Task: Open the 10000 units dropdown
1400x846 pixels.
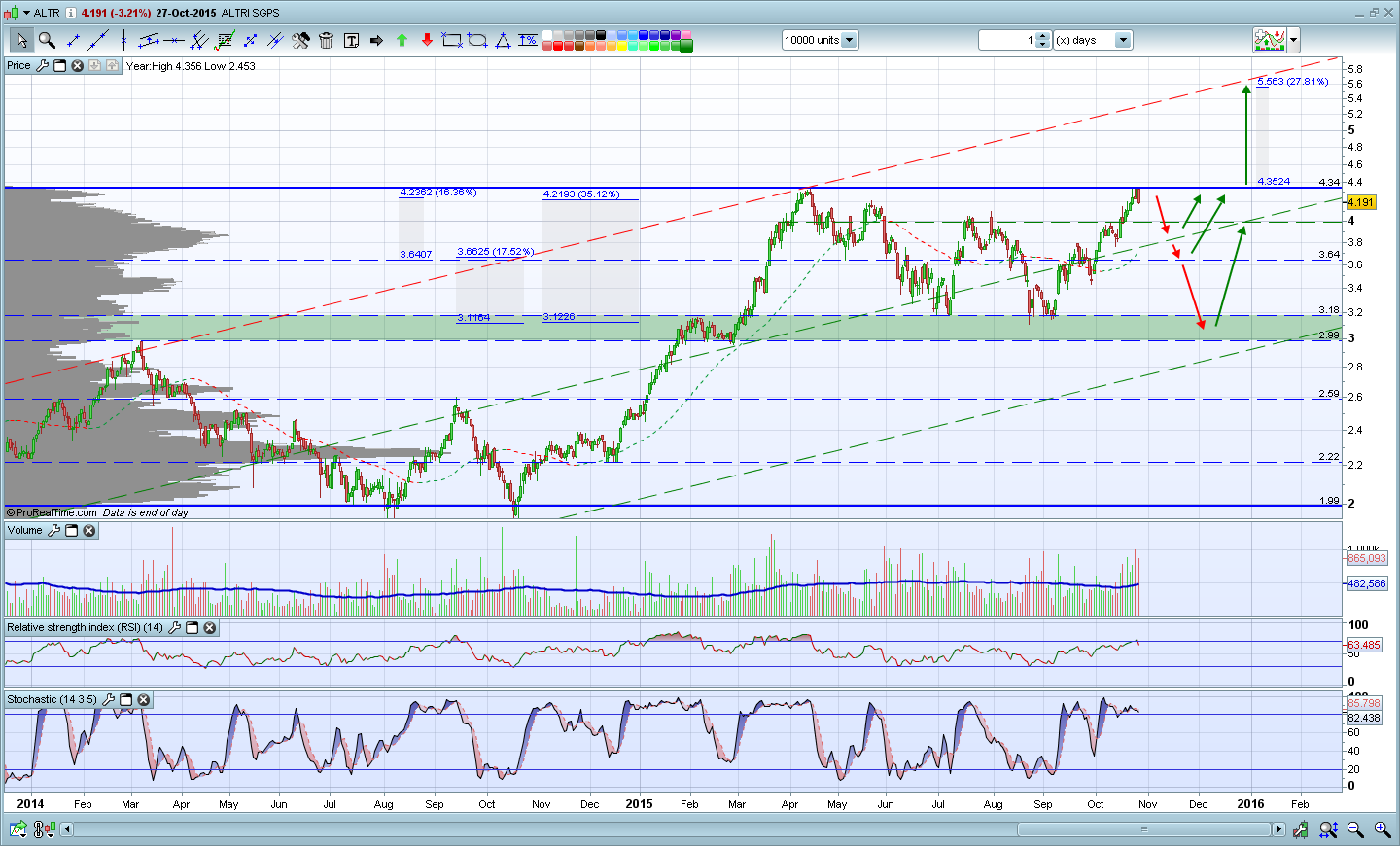Action: (849, 40)
